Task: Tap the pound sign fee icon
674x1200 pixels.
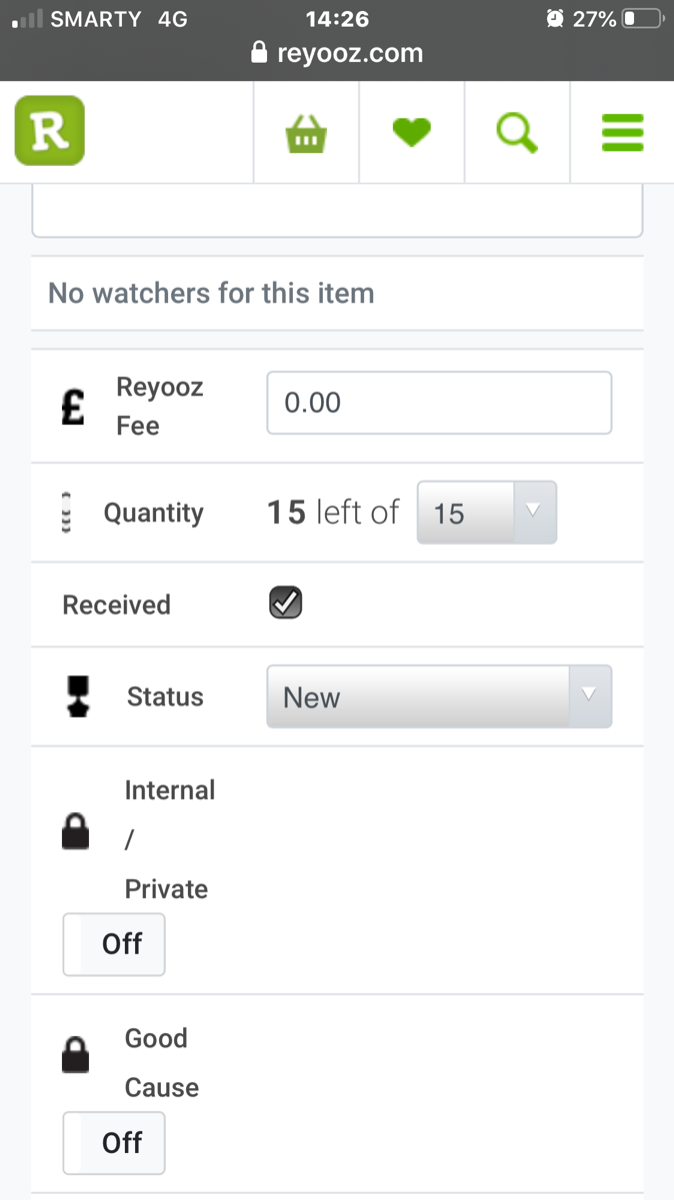Action: 73,407
